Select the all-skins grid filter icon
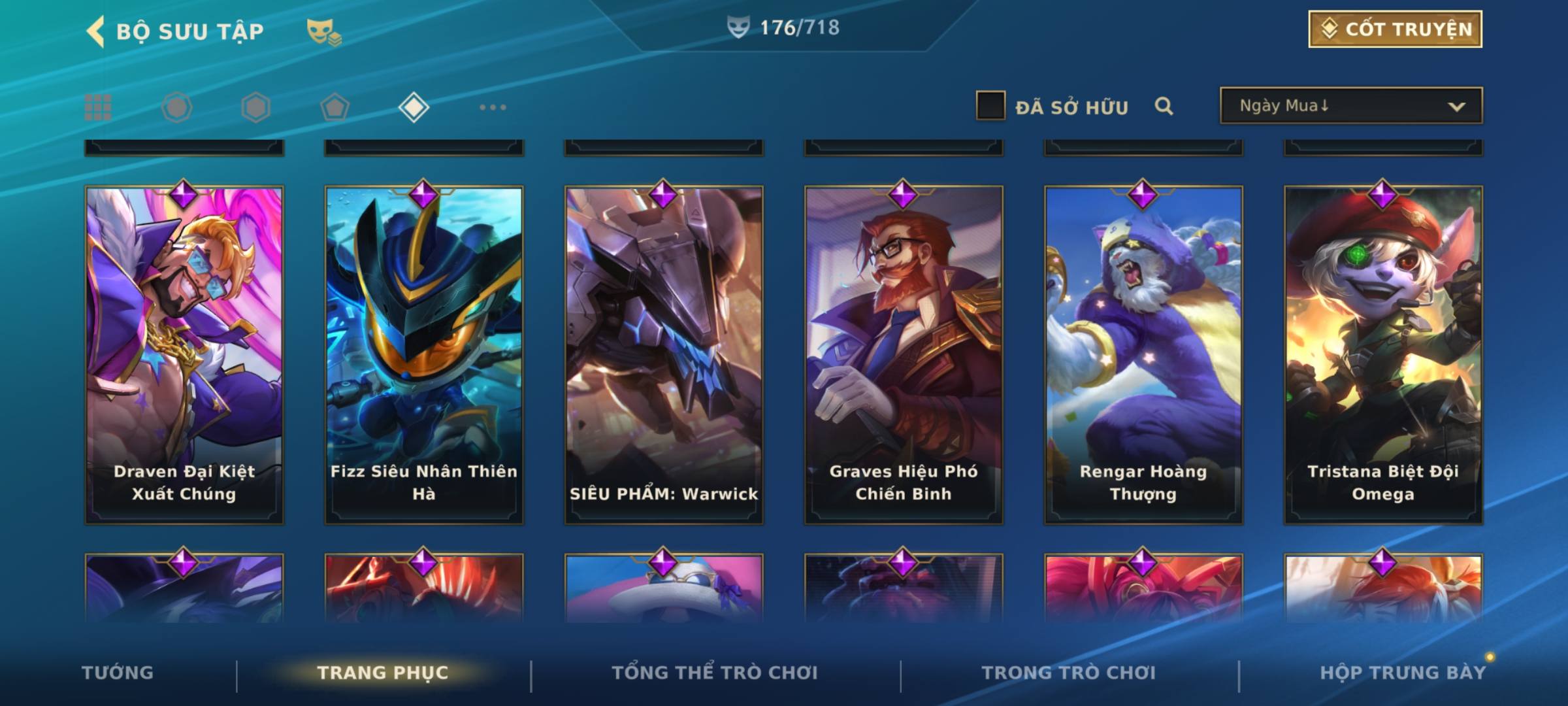This screenshot has width=1568, height=706. 98,107
